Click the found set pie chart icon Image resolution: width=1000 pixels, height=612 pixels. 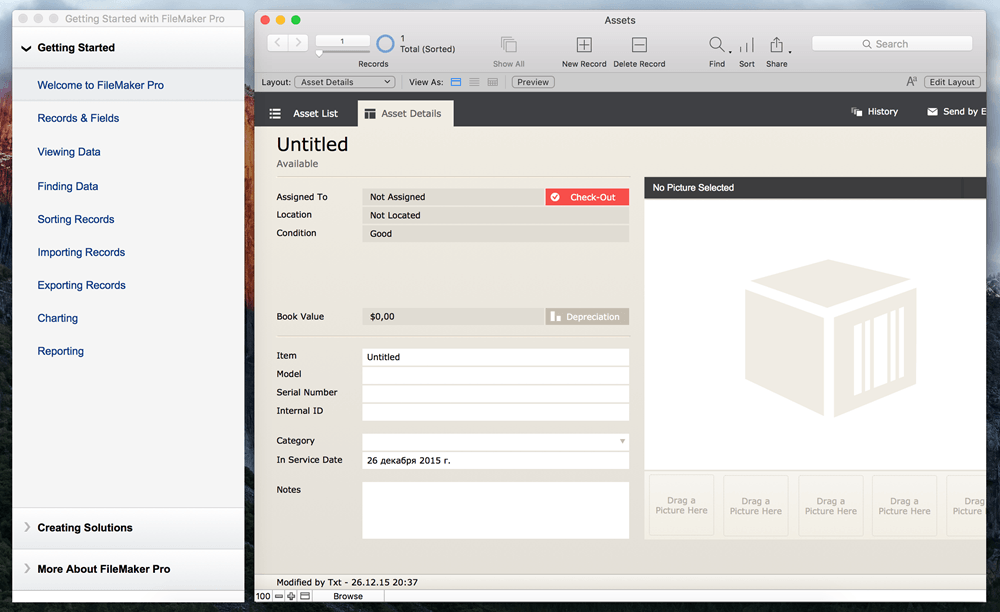coord(385,43)
